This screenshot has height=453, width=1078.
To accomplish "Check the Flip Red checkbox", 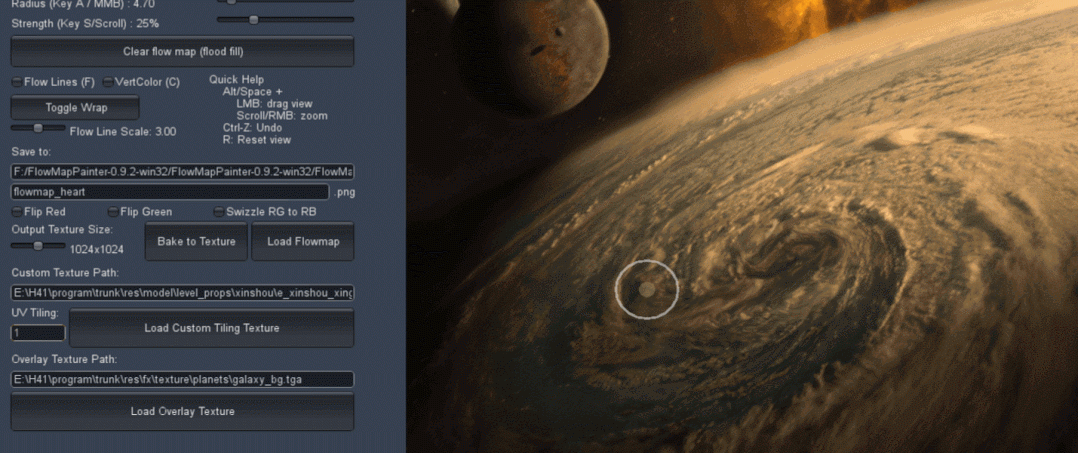I will tap(17, 212).
